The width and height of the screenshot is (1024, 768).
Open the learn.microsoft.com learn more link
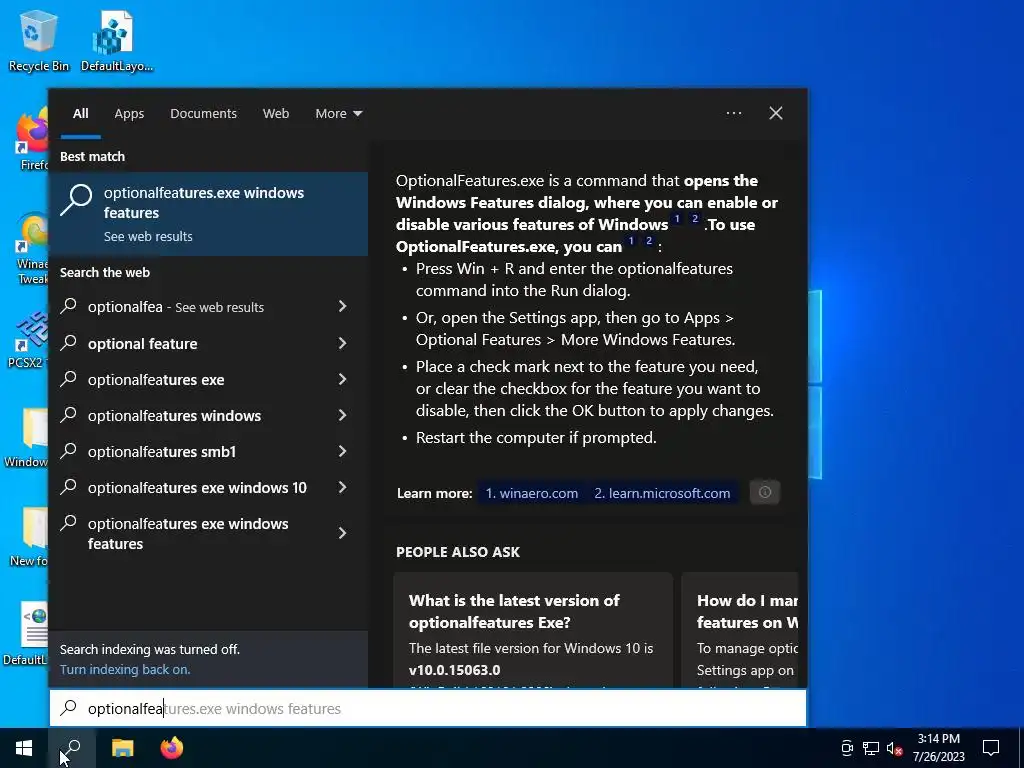point(662,493)
